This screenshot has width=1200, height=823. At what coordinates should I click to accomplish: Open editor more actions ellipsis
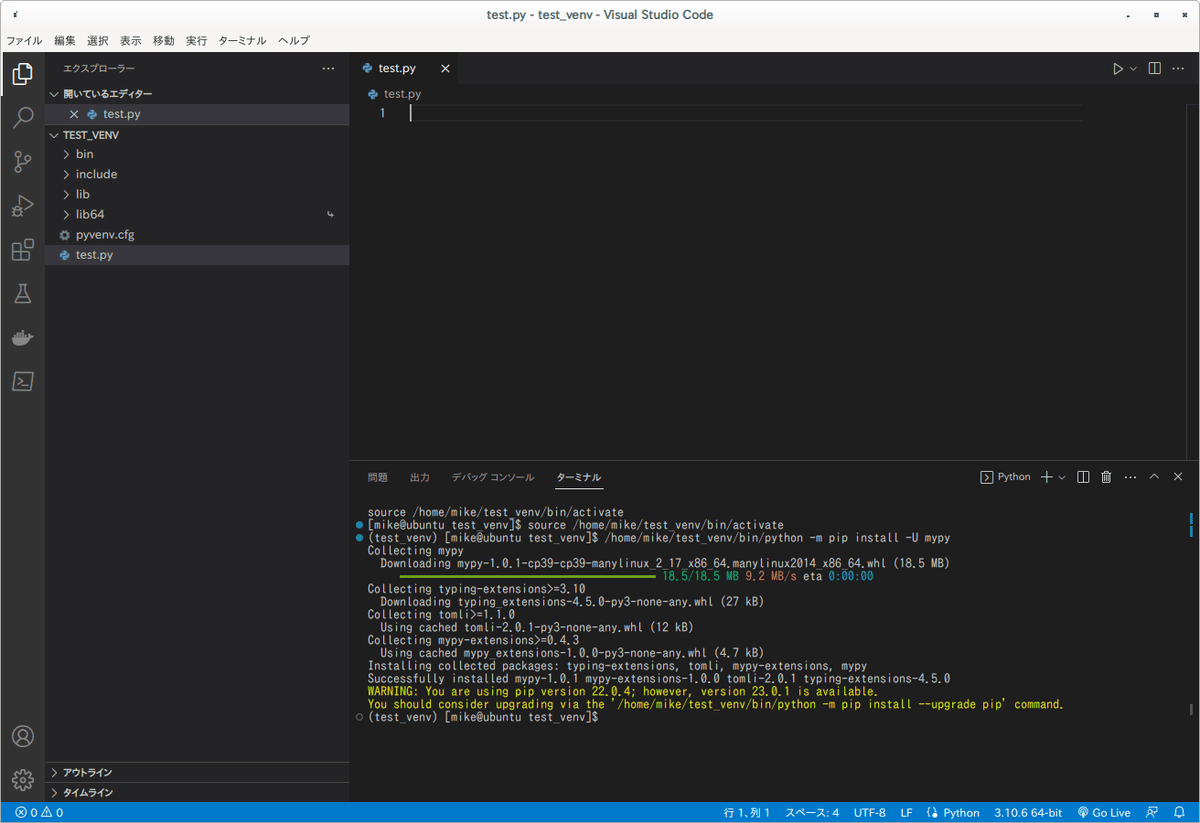pos(1178,69)
